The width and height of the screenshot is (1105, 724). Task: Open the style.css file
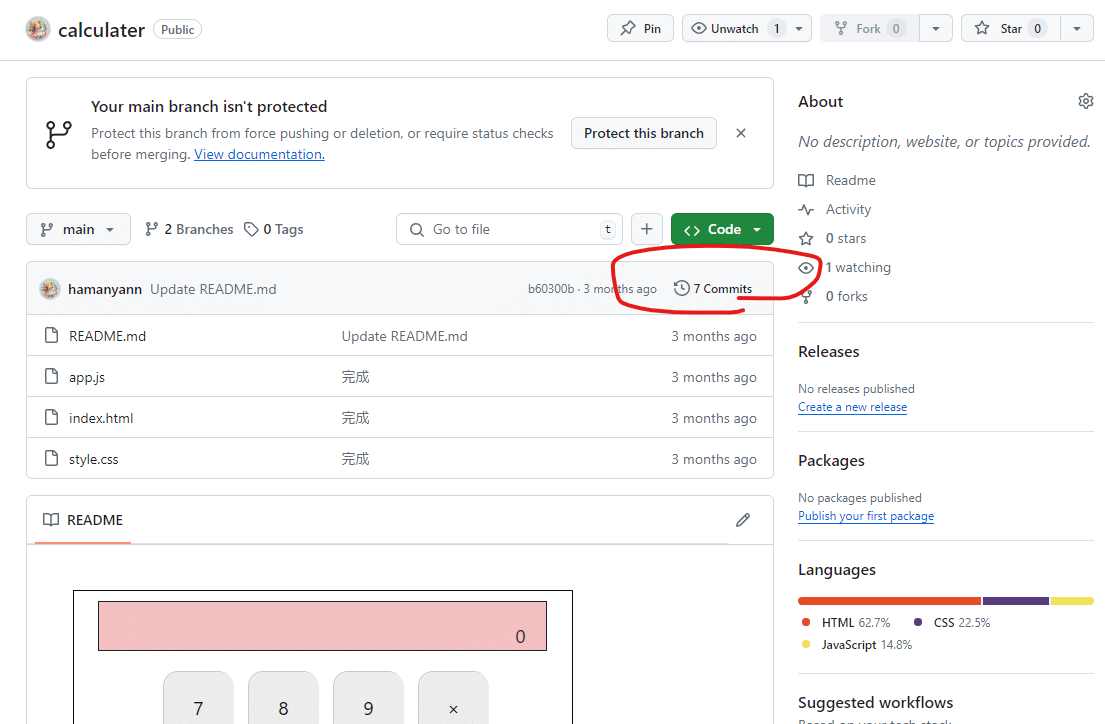[94, 459]
